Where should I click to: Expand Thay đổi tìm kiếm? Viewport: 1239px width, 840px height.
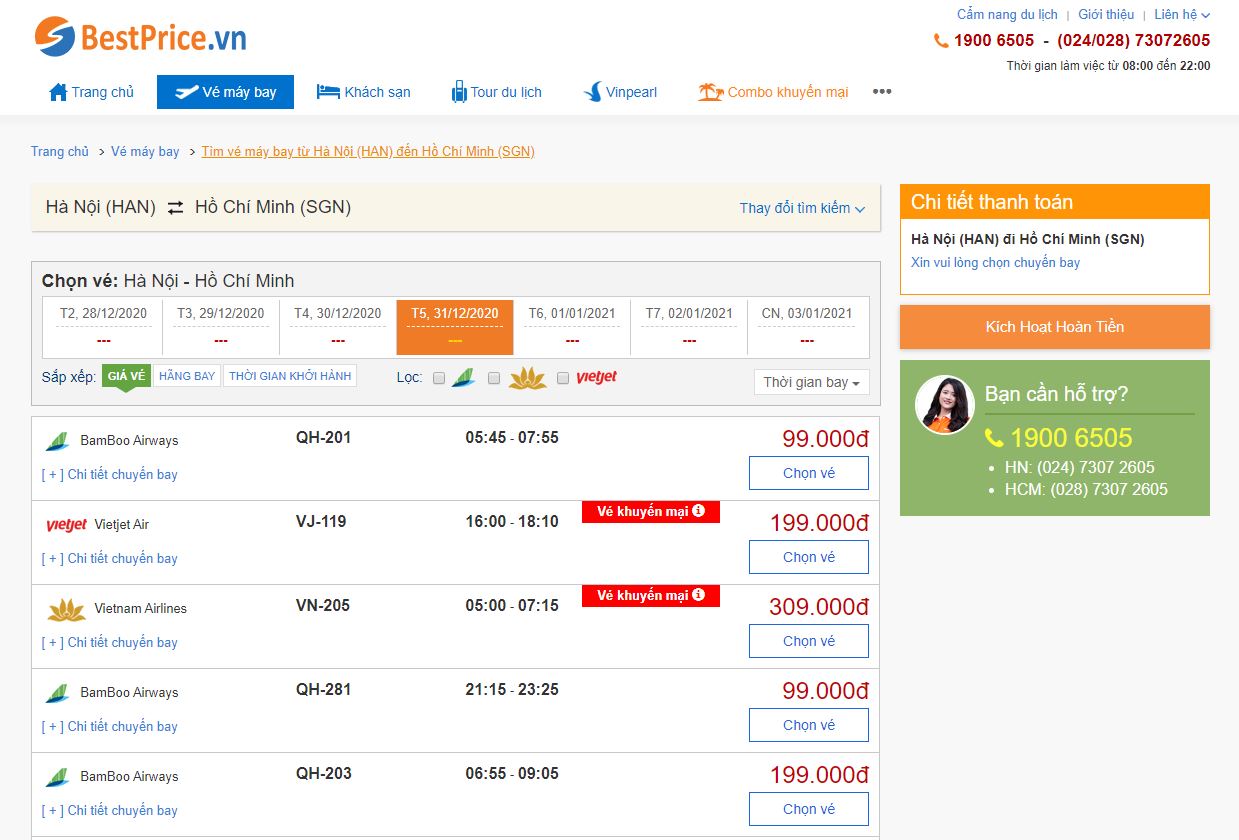(802, 208)
